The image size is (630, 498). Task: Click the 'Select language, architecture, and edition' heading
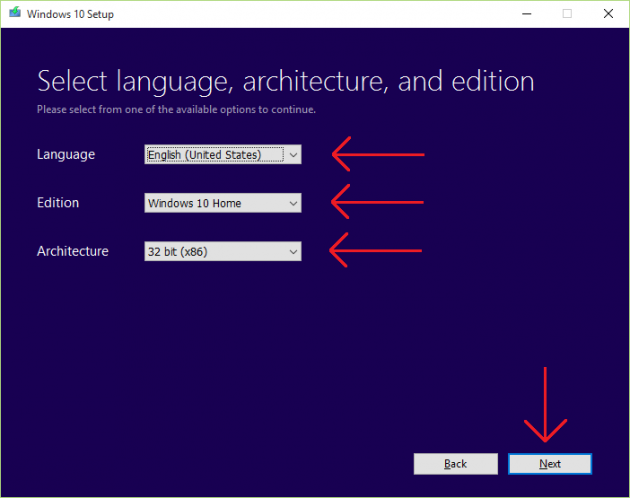(x=285, y=81)
